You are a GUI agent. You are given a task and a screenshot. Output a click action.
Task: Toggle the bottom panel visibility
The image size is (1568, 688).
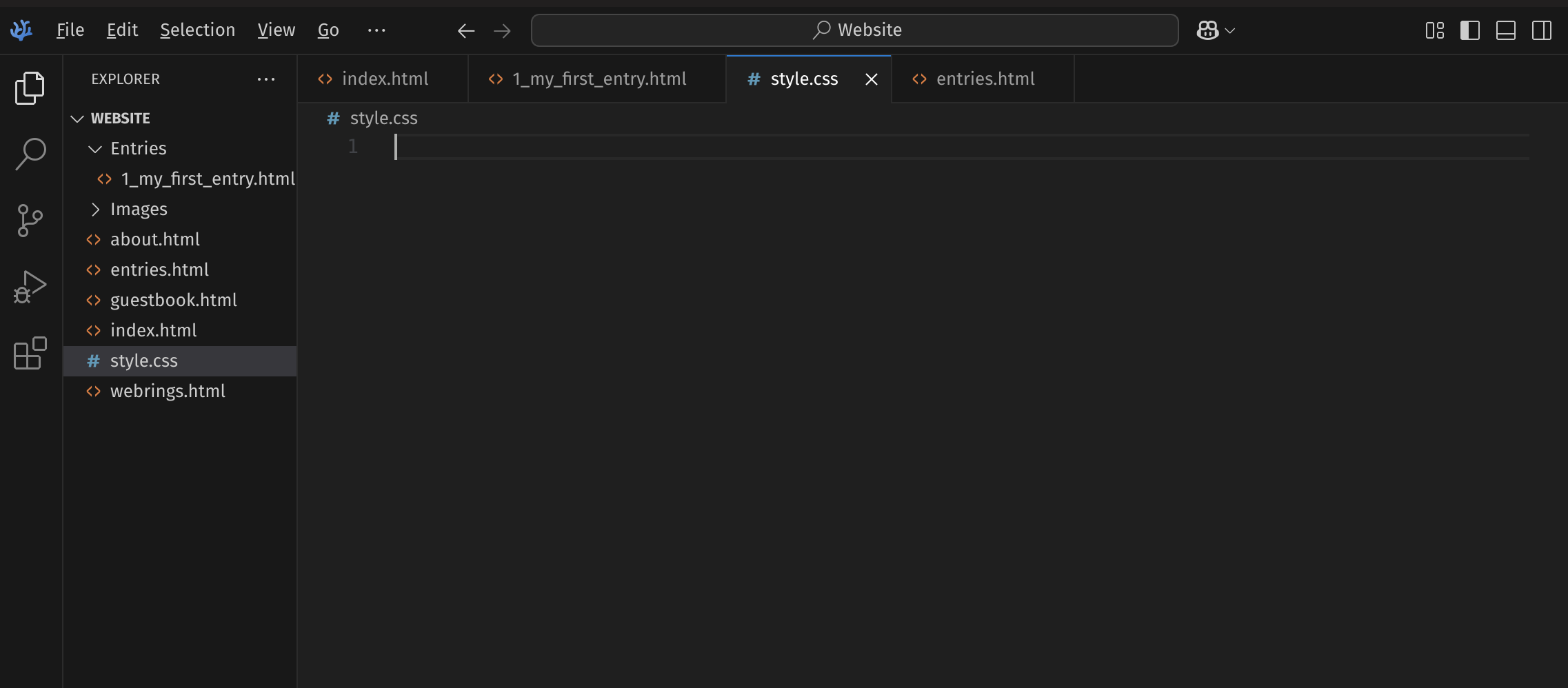[x=1505, y=30]
